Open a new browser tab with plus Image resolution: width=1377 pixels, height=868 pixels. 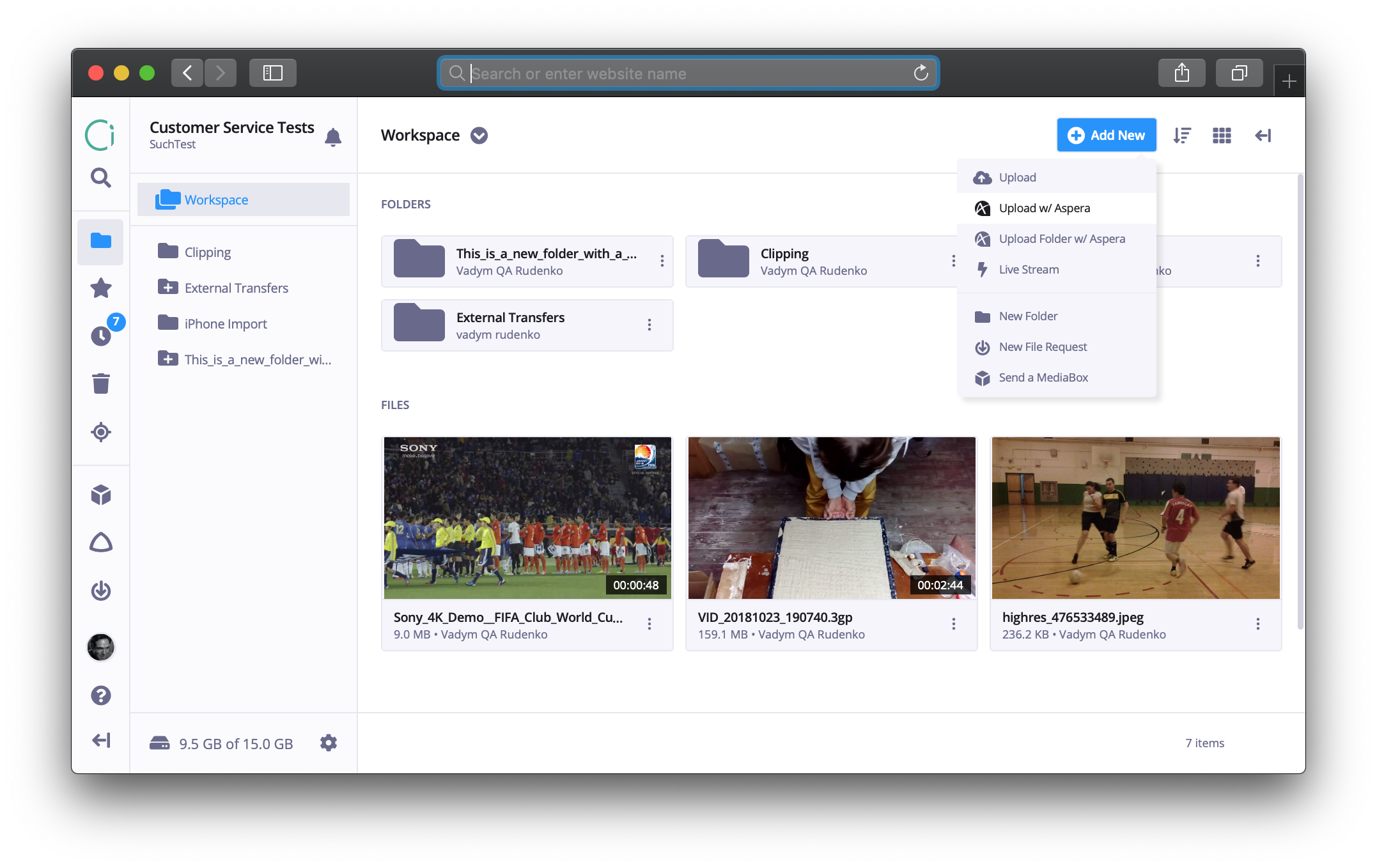[1289, 81]
